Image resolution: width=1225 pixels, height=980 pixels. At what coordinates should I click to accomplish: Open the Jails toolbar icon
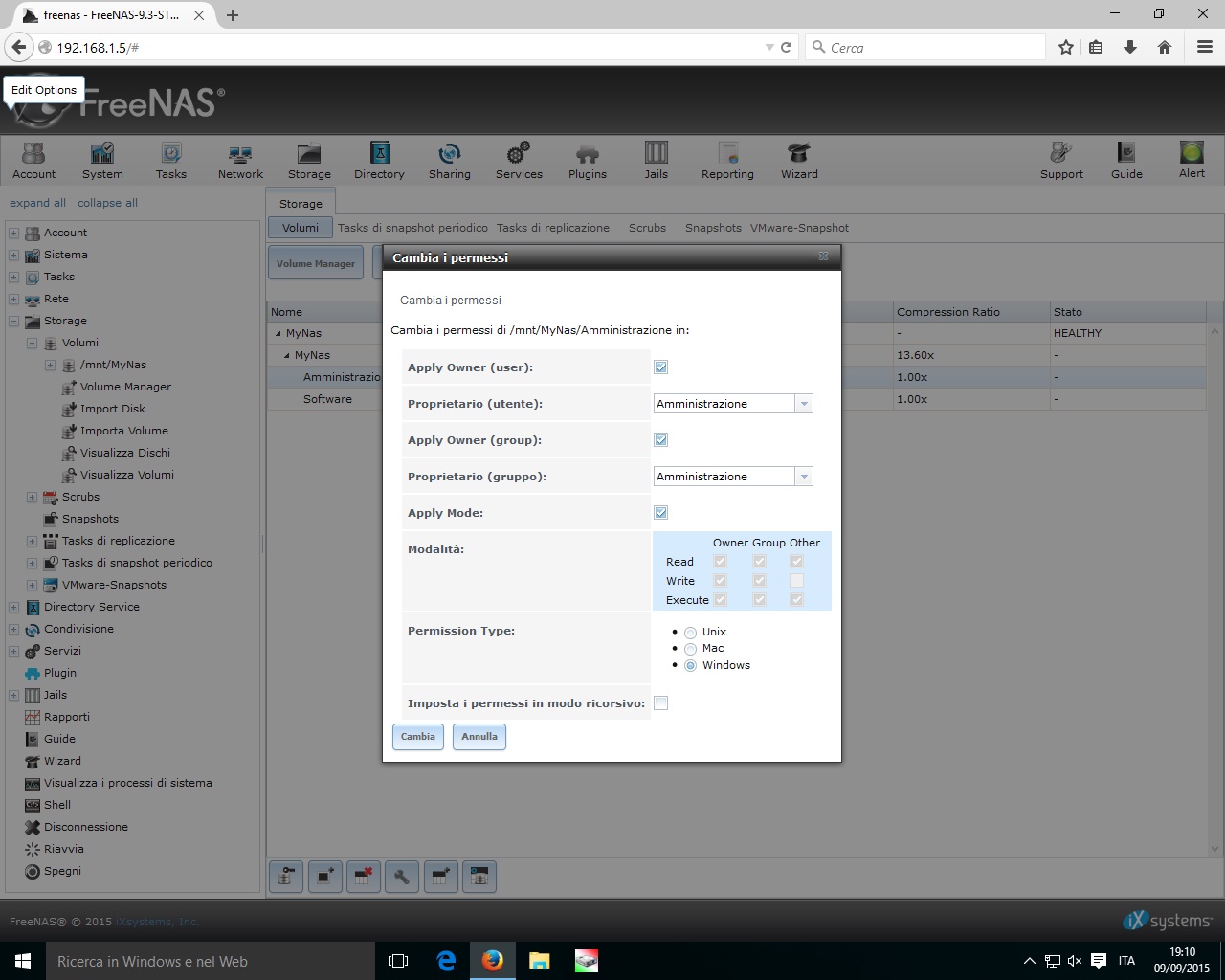(x=656, y=160)
